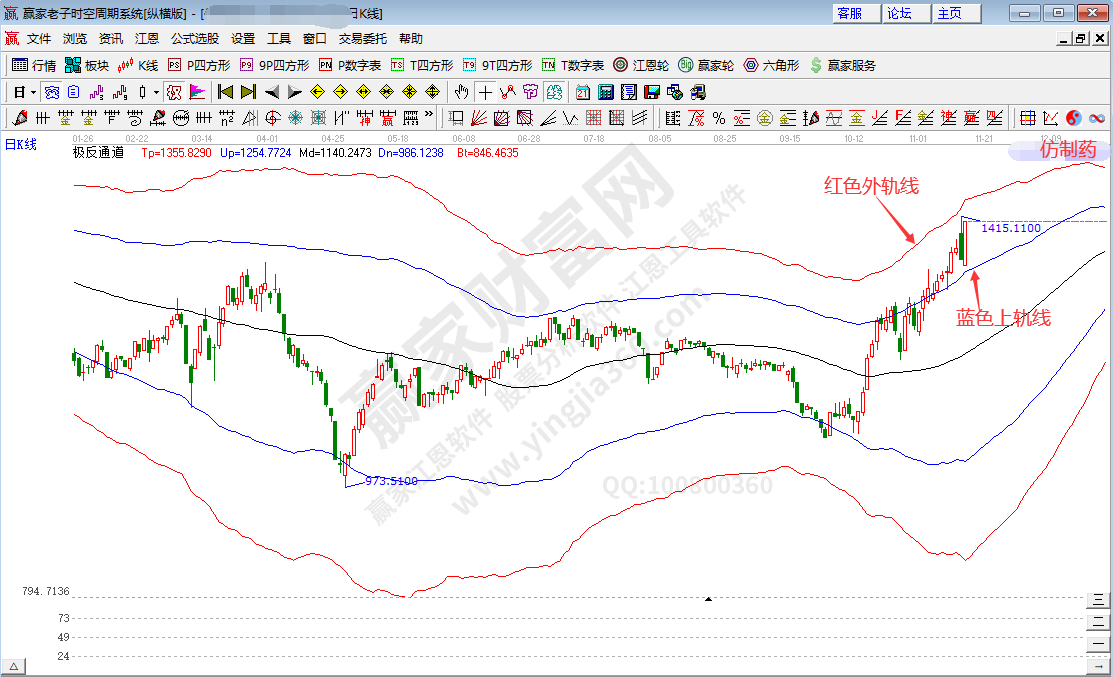1113x677 pixels.
Task: Click the infinity symbol icon
Action: (1097, 118)
